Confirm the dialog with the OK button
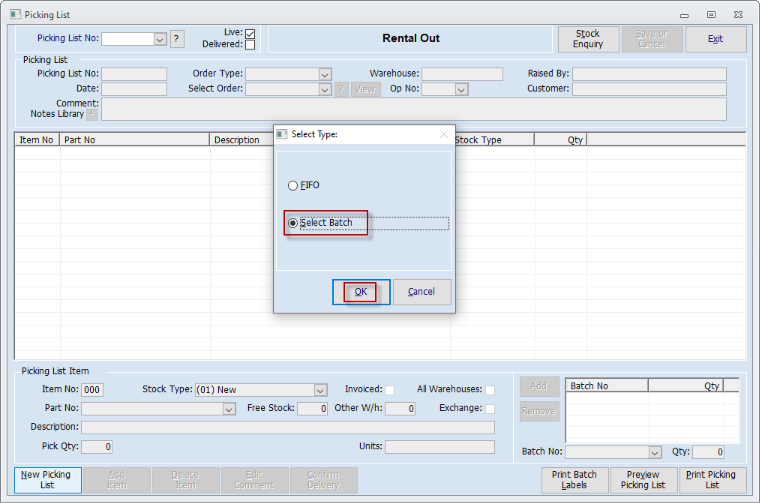Viewport: 760px width, 503px height. [361, 292]
